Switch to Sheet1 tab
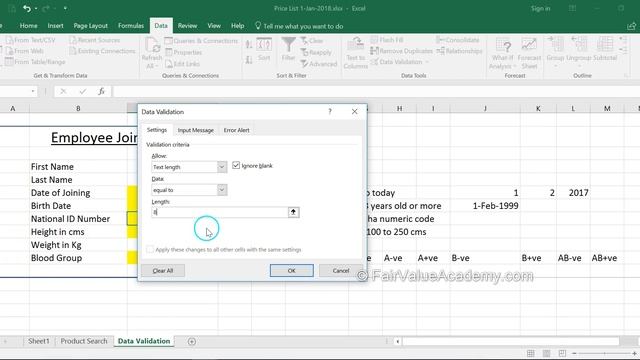The width and height of the screenshot is (640, 360). point(38,341)
